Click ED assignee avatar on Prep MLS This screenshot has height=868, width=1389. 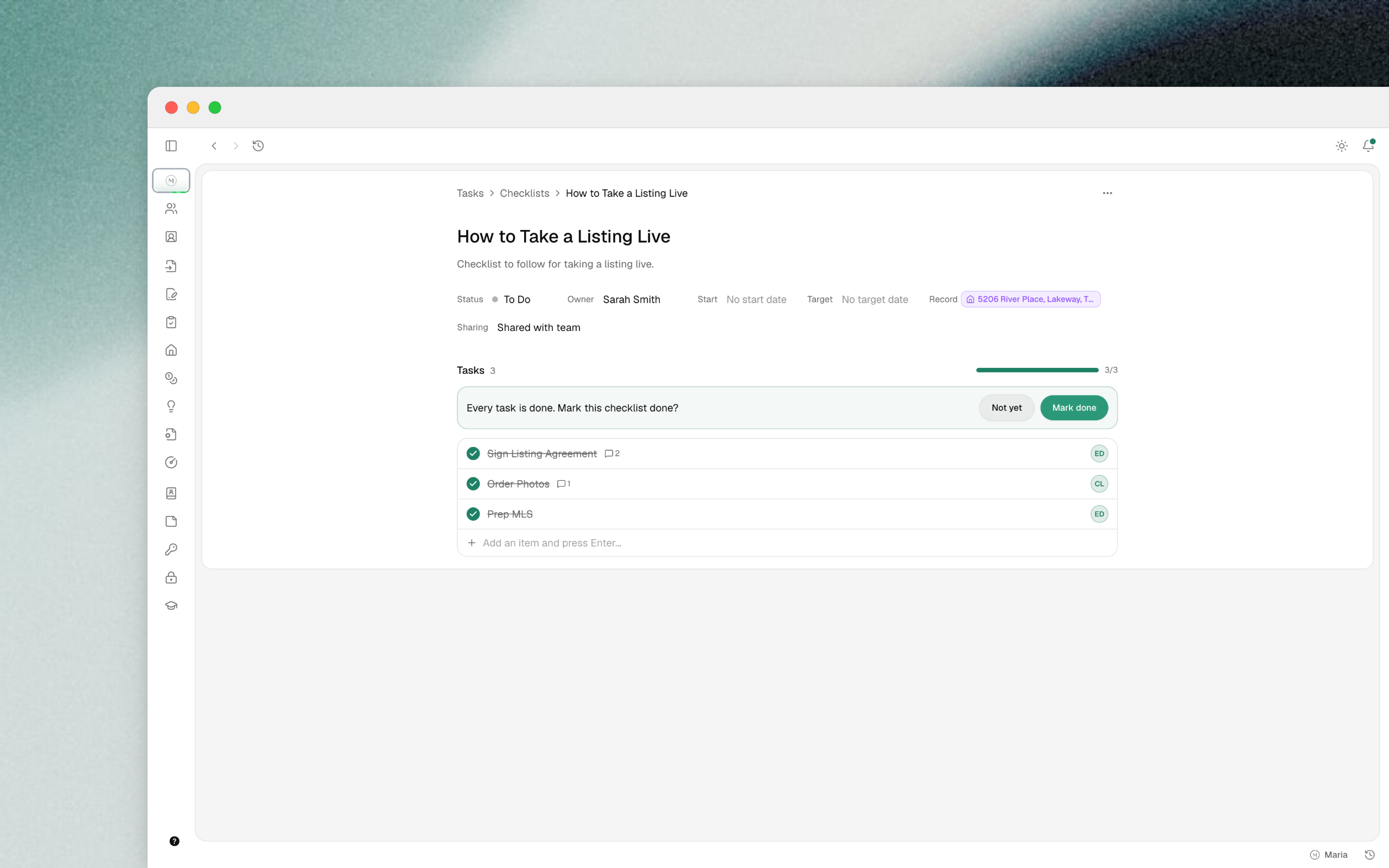(1099, 514)
